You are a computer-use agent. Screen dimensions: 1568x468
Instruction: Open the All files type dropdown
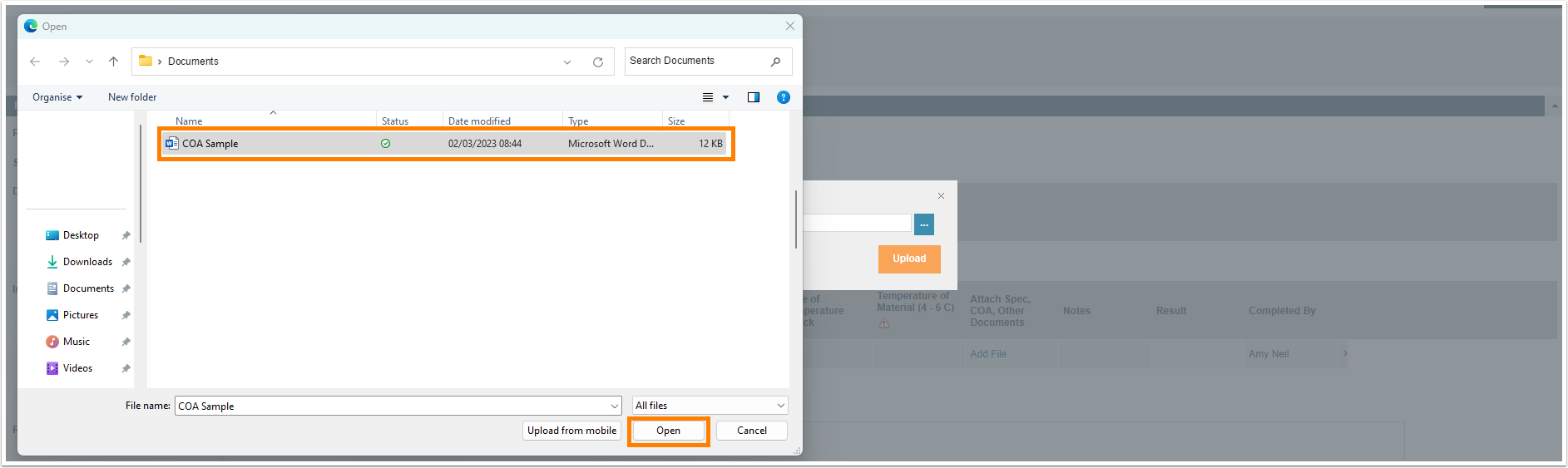(x=710, y=406)
